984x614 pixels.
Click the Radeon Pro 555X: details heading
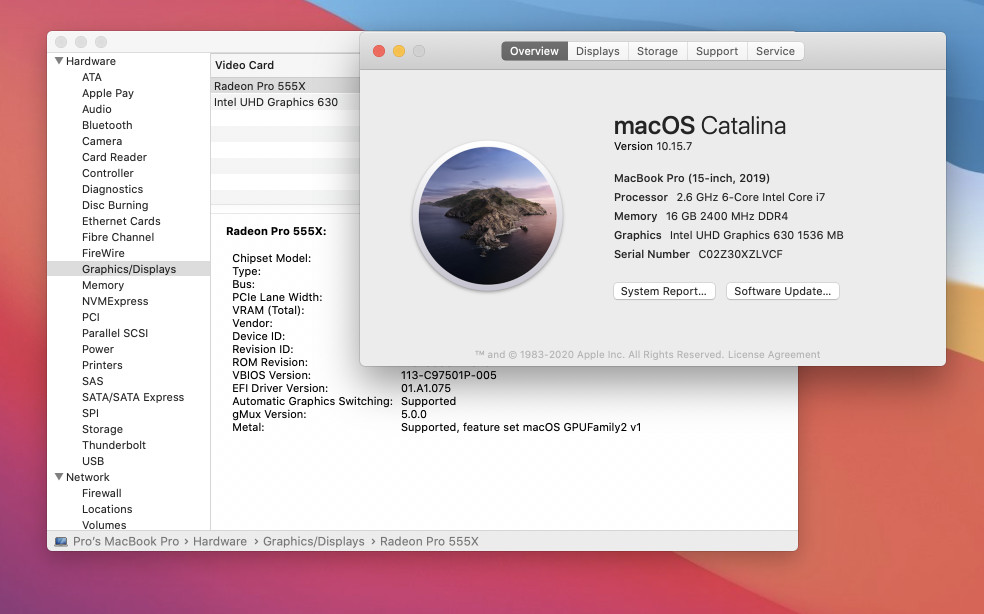[x=276, y=231]
